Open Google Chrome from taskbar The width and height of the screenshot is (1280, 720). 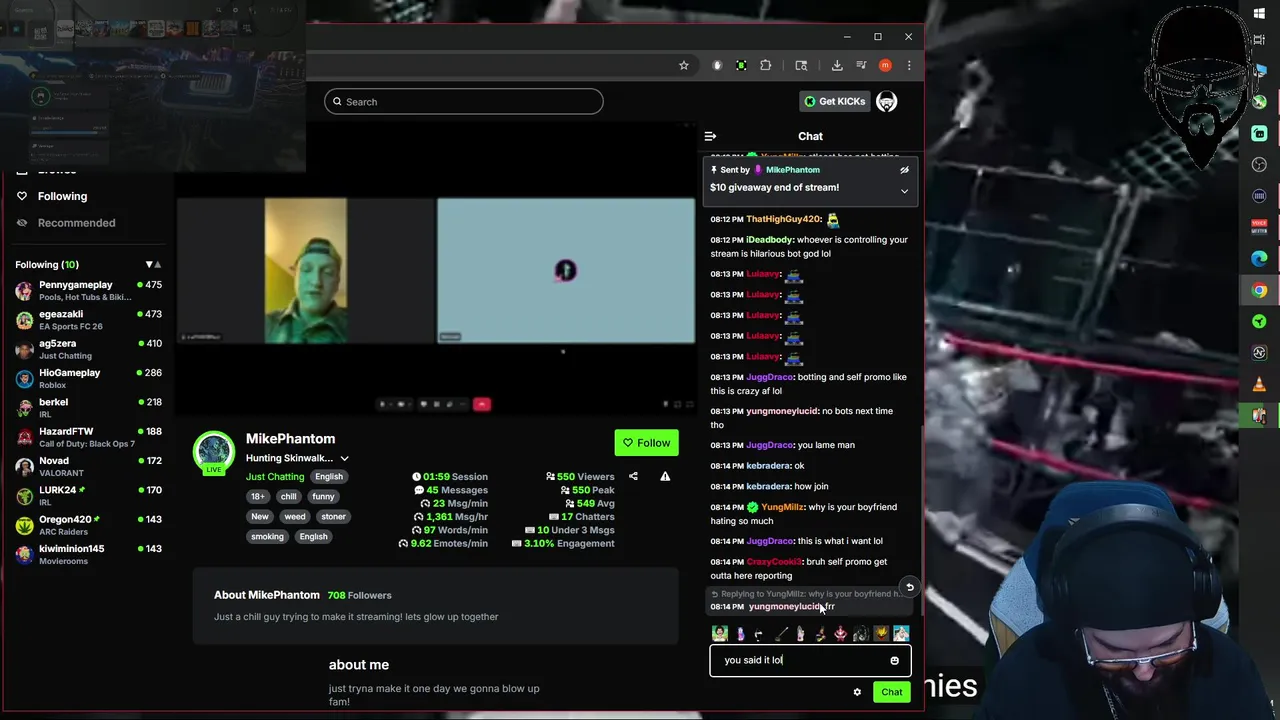point(1259,291)
